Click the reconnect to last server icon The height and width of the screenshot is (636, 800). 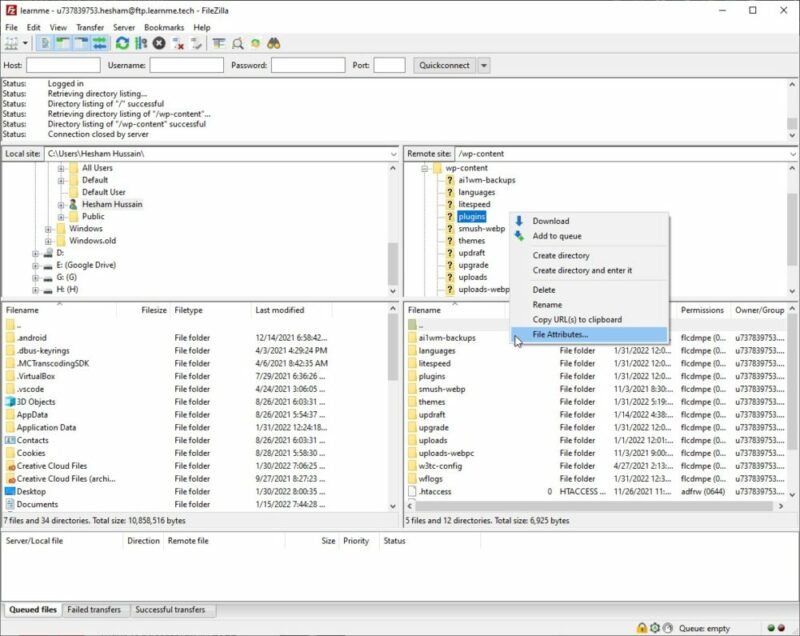(196, 43)
